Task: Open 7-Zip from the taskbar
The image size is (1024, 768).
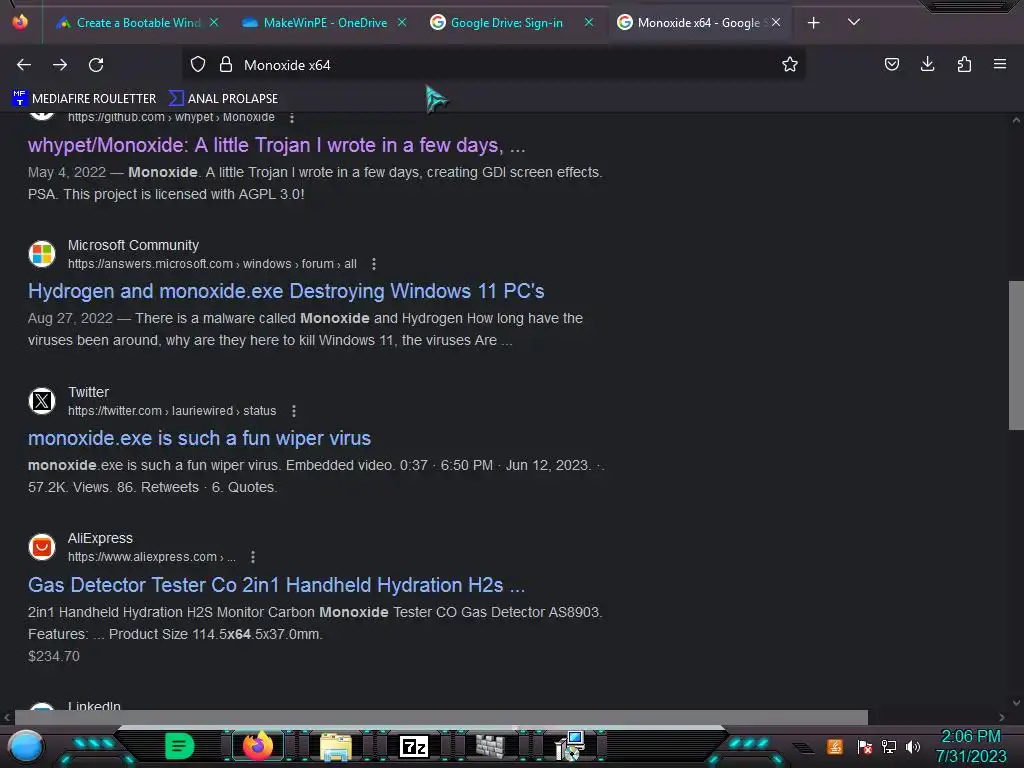Action: pos(414,746)
